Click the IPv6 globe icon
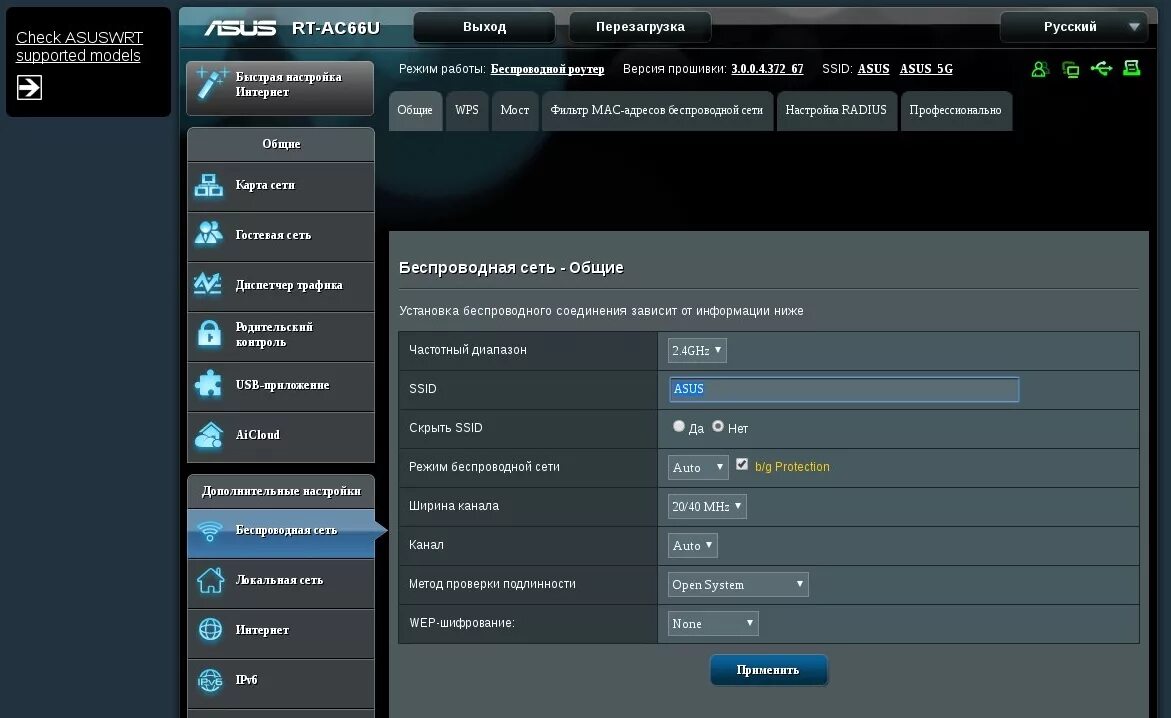 [x=210, y=680]
